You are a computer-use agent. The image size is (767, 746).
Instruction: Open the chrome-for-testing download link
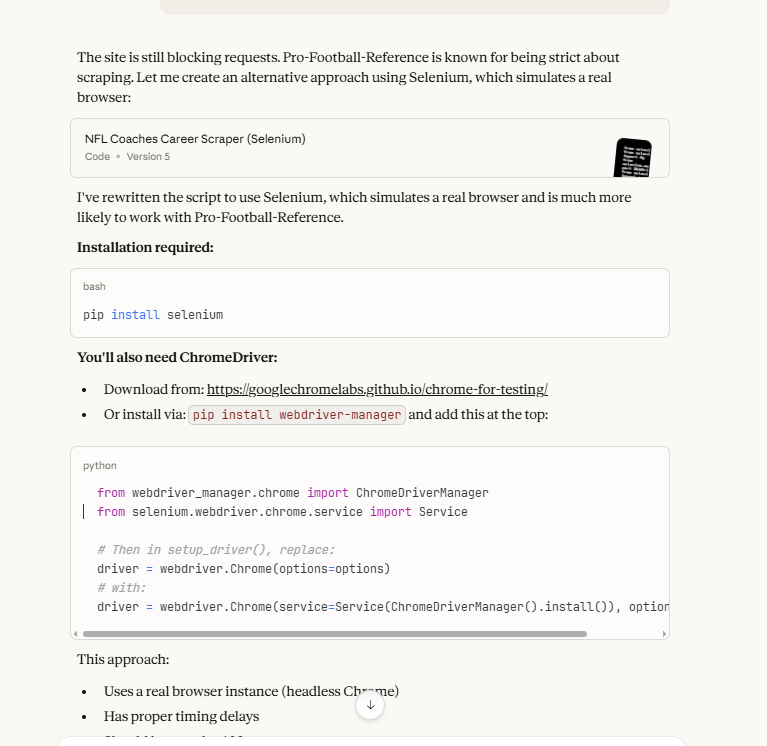[377, 389]
